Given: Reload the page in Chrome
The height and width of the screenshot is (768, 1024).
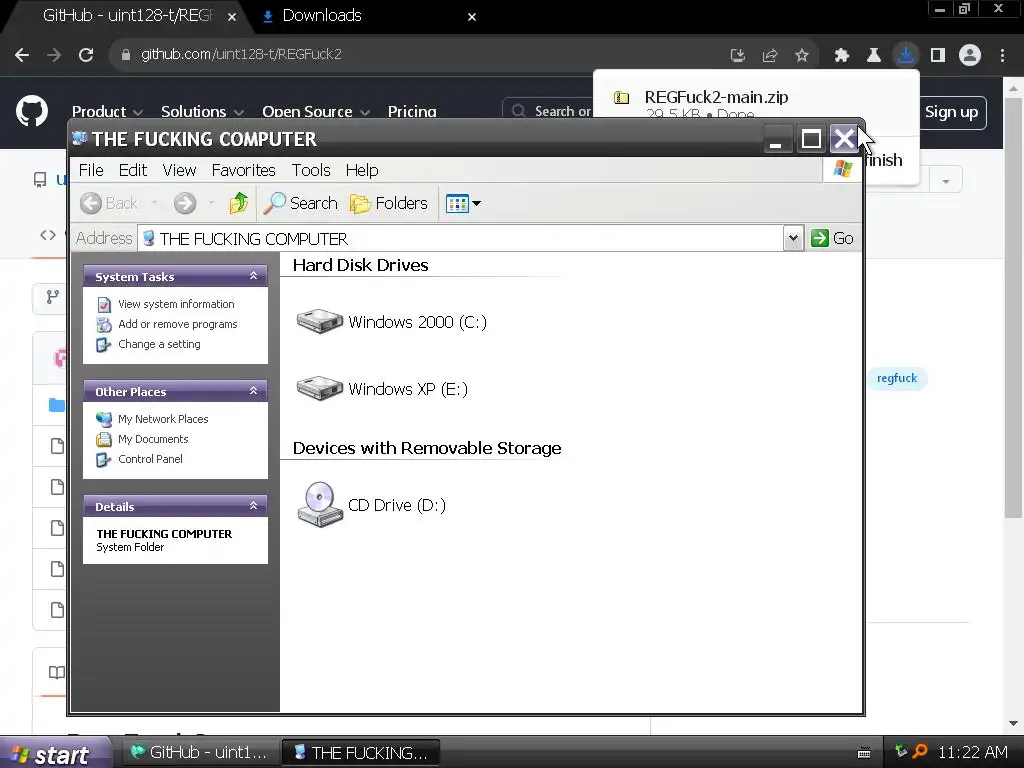Looking at the screenshot, I should [86, 55].
